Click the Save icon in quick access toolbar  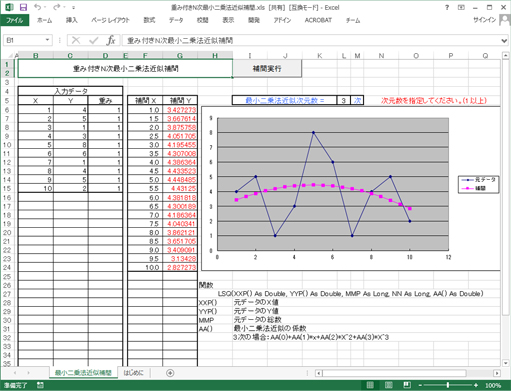click(x=23, y=7)
